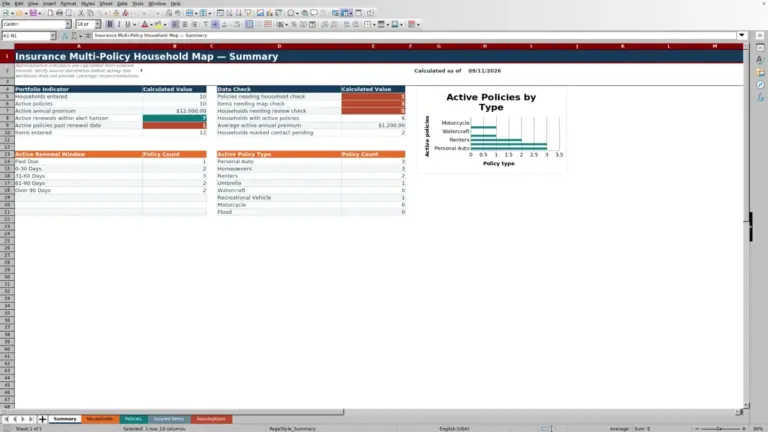Image resolution: width=768 pixels, height=432 pixels.
Task: Open Select Function sum dropdown arrow
Action: tap(80, 36)
